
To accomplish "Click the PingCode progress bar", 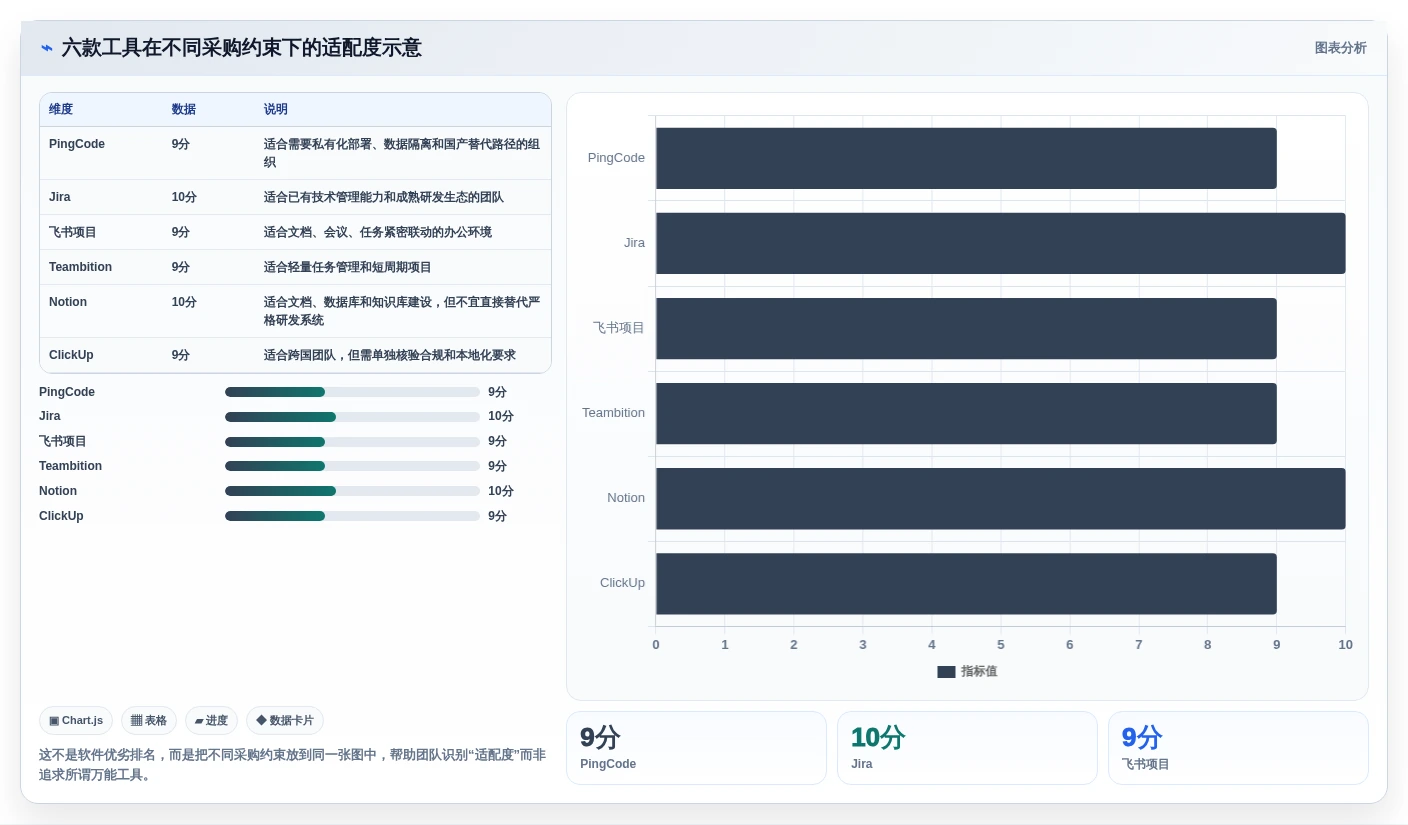I will [352, 392].
